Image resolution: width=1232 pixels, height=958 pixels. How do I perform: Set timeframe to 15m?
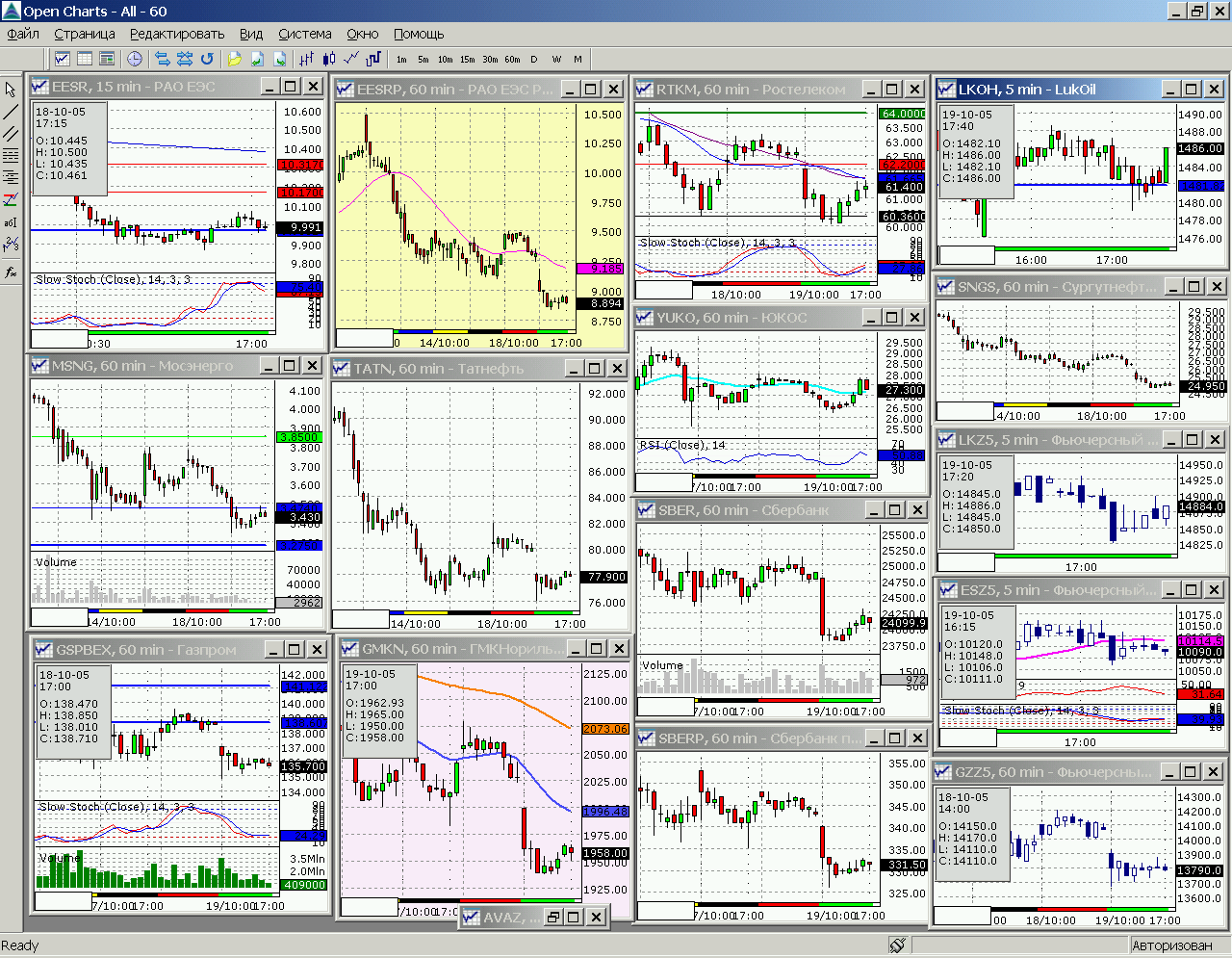point(468,59)
